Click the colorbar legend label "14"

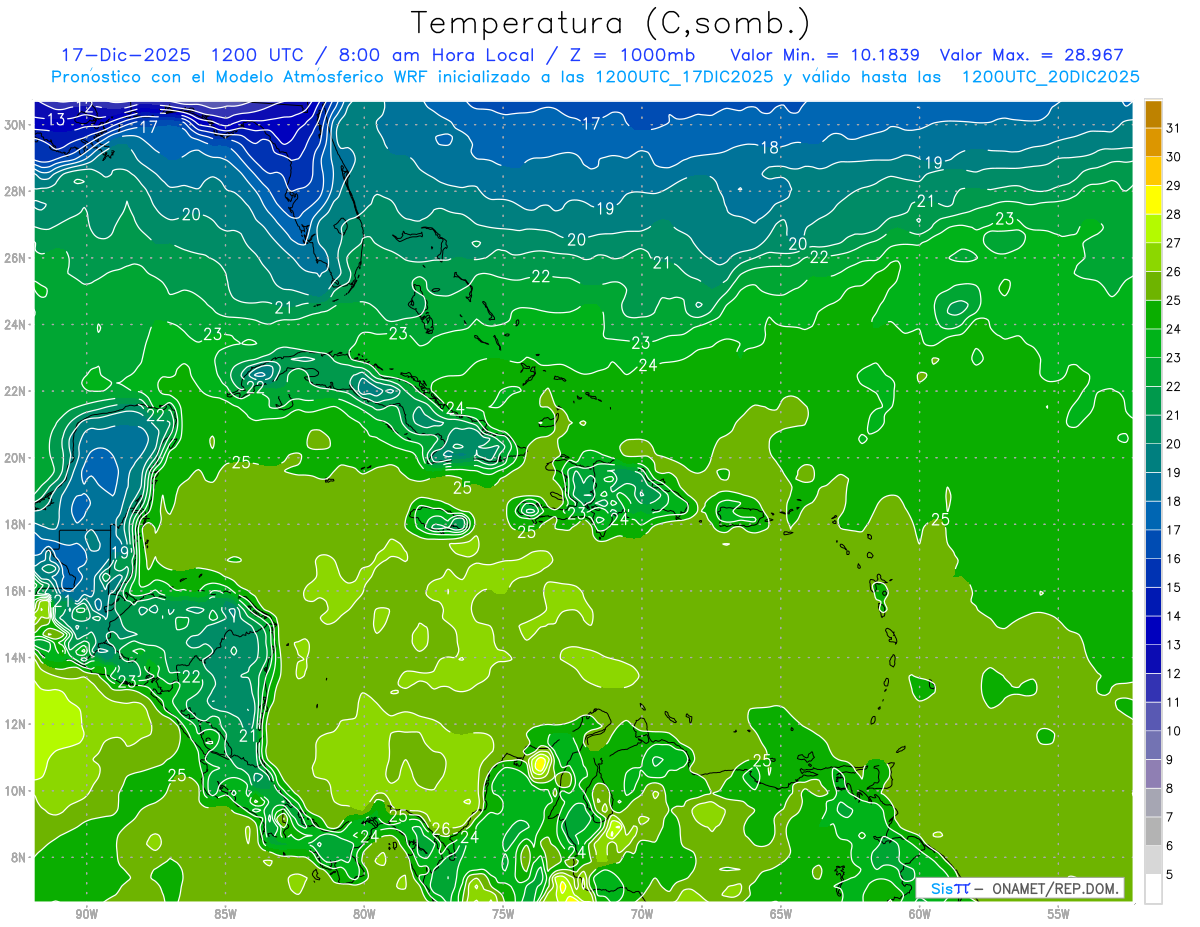[x=1174, y=616]
